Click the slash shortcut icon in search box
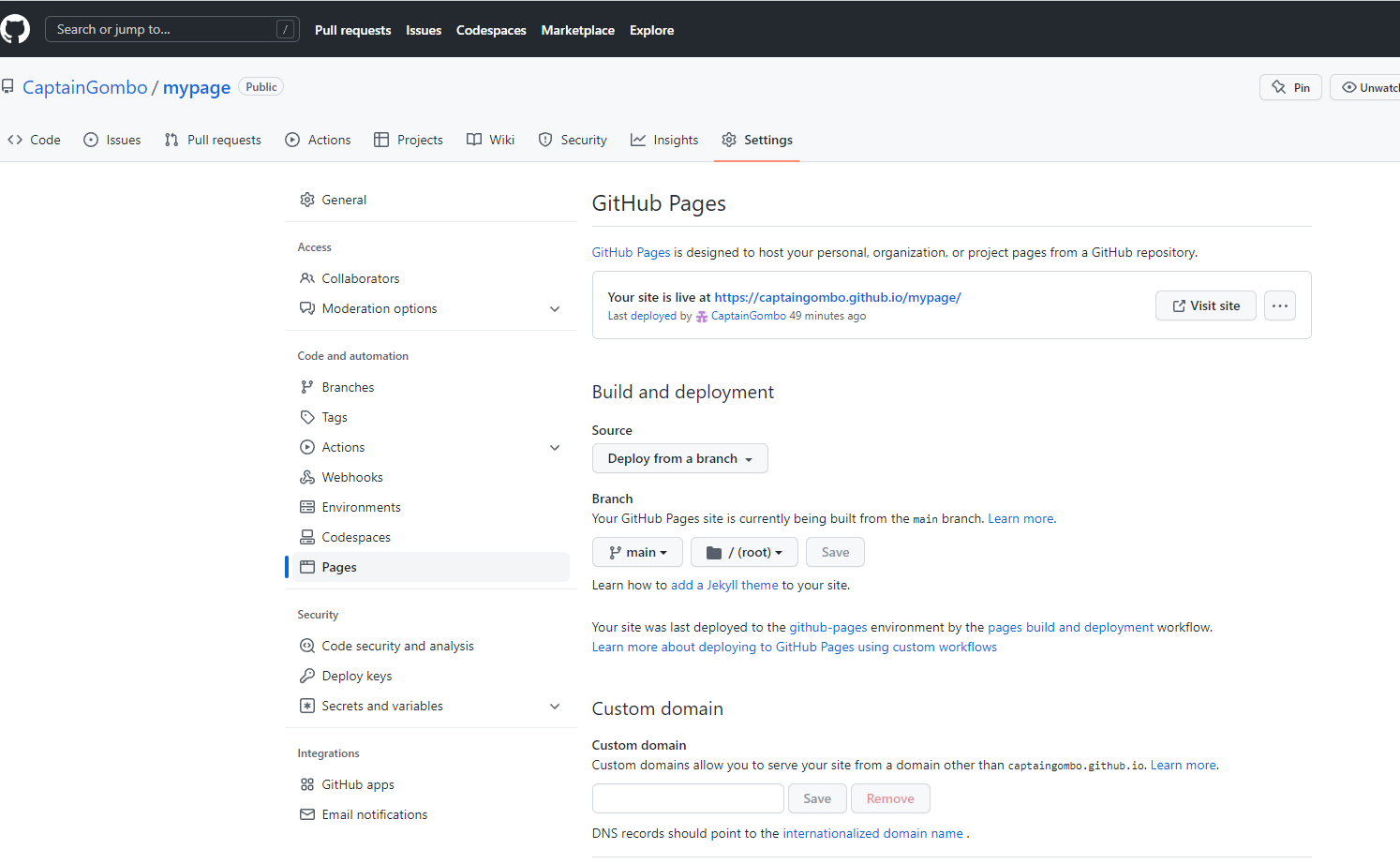The width and height of the screenshot is (1400, 864). point(286,29)
